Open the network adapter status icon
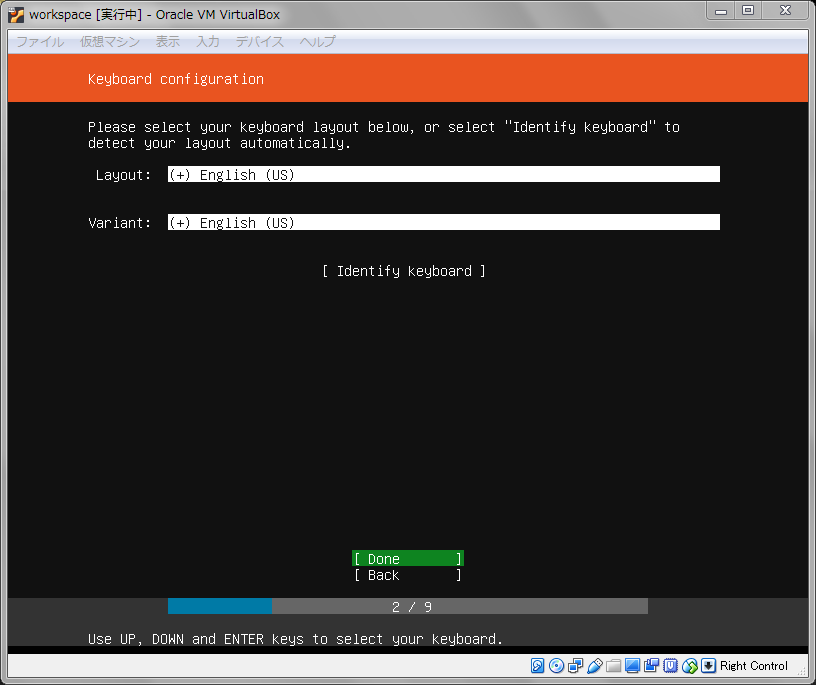The height and width of the screenshot is (685, 816). tap(576, 665)
